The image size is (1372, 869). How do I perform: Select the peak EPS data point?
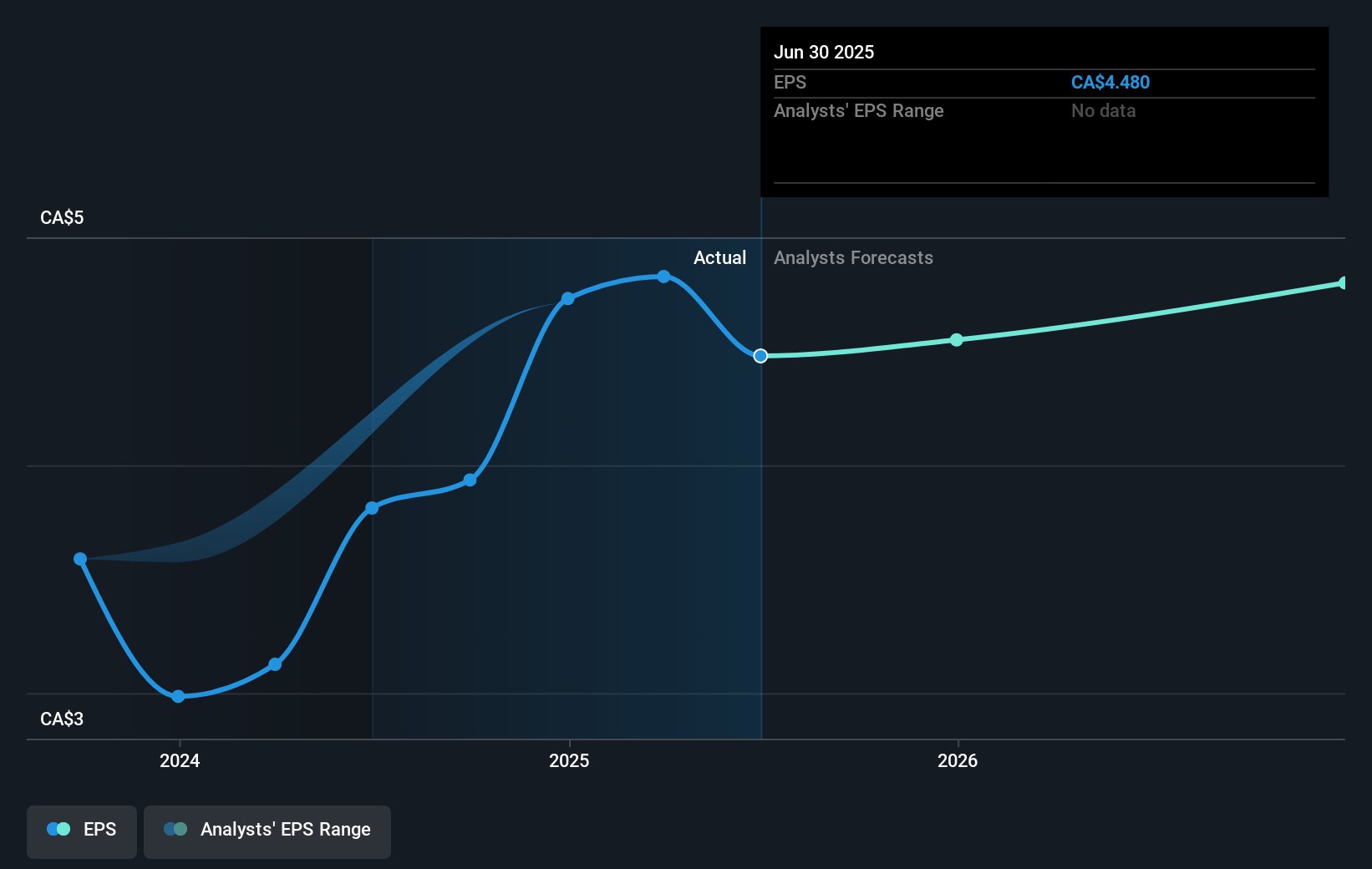click(x=663, y=277)
